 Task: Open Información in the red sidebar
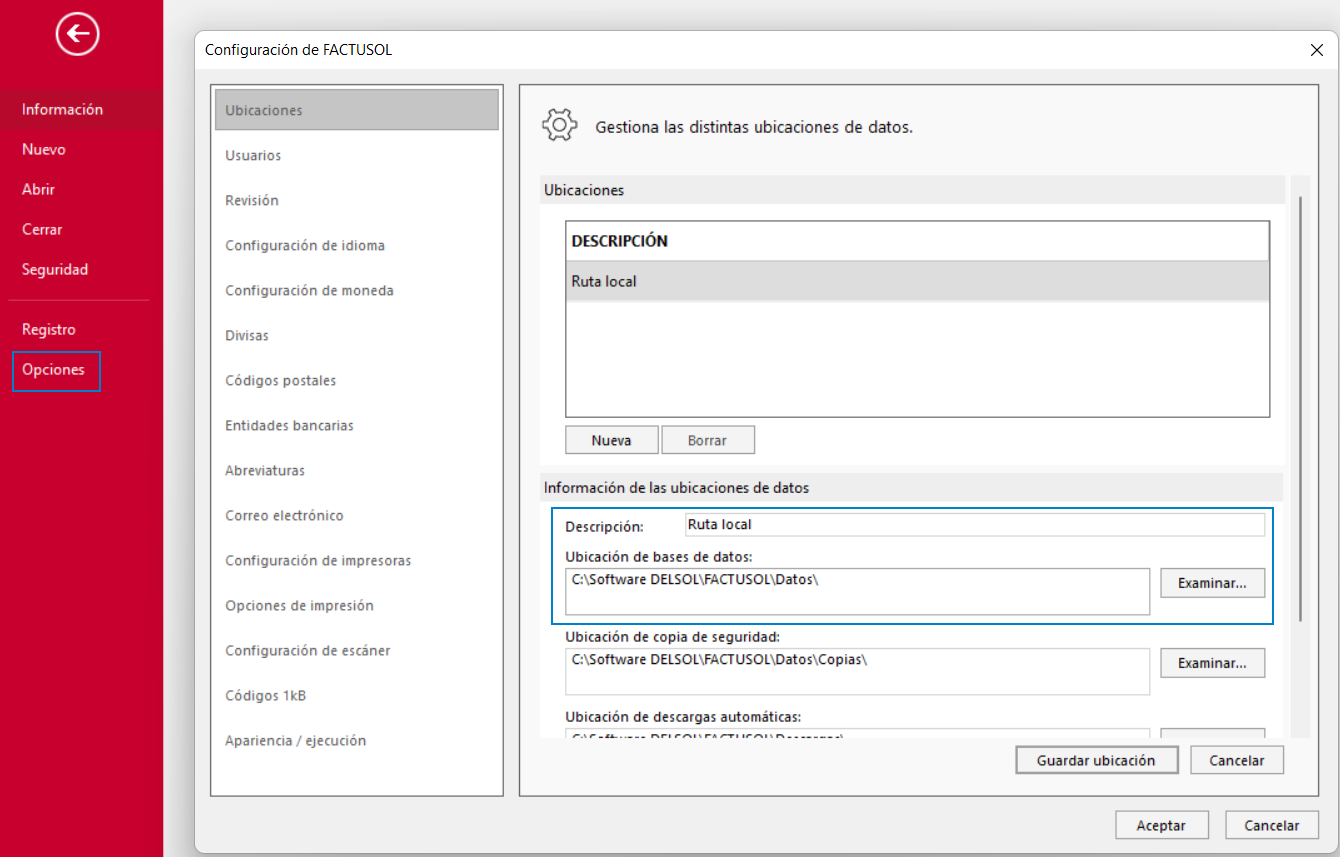point(62,110)
